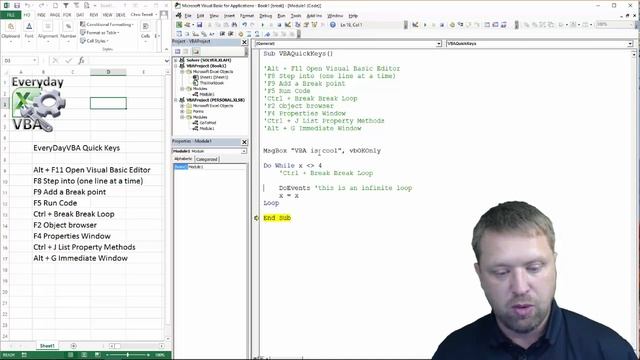Screen dimensions: 640x360
Task: Open the (General) object dropdown
Action: 439,43
